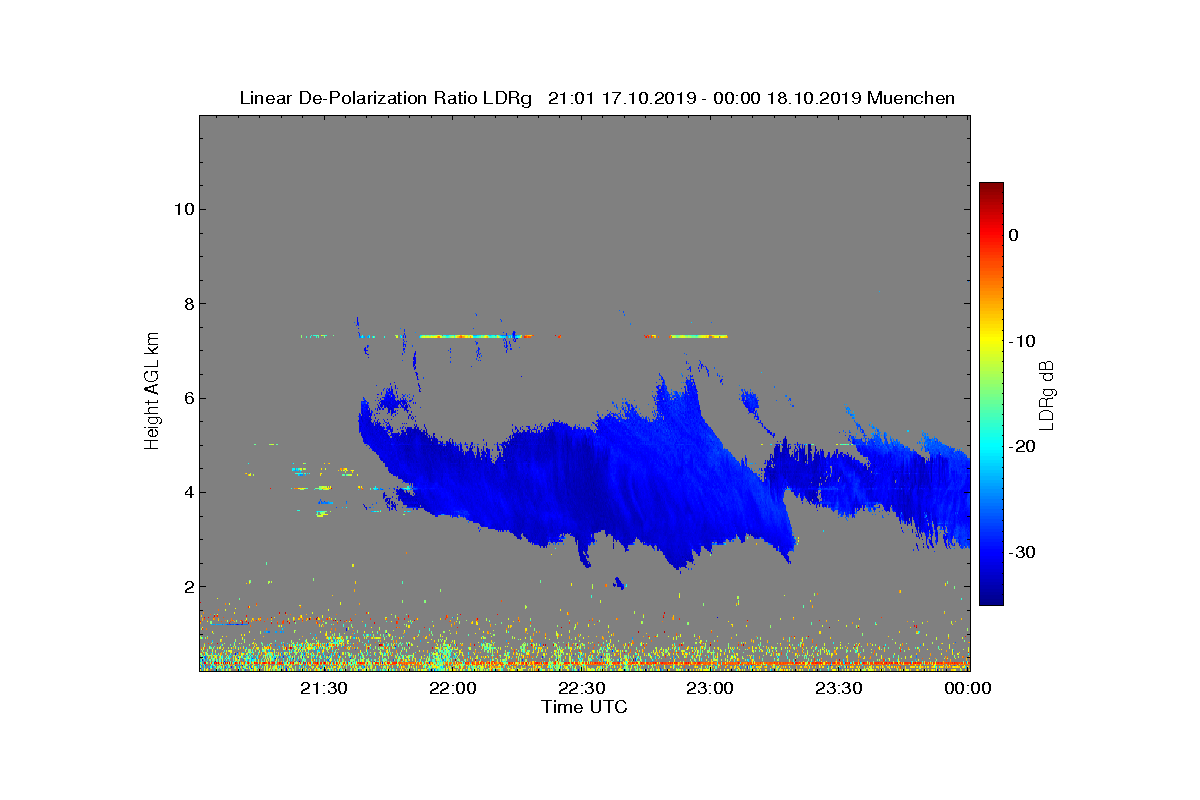Click the 'Height AGL km' axis label
The image size is (1200, 800).
click(152, 392)
